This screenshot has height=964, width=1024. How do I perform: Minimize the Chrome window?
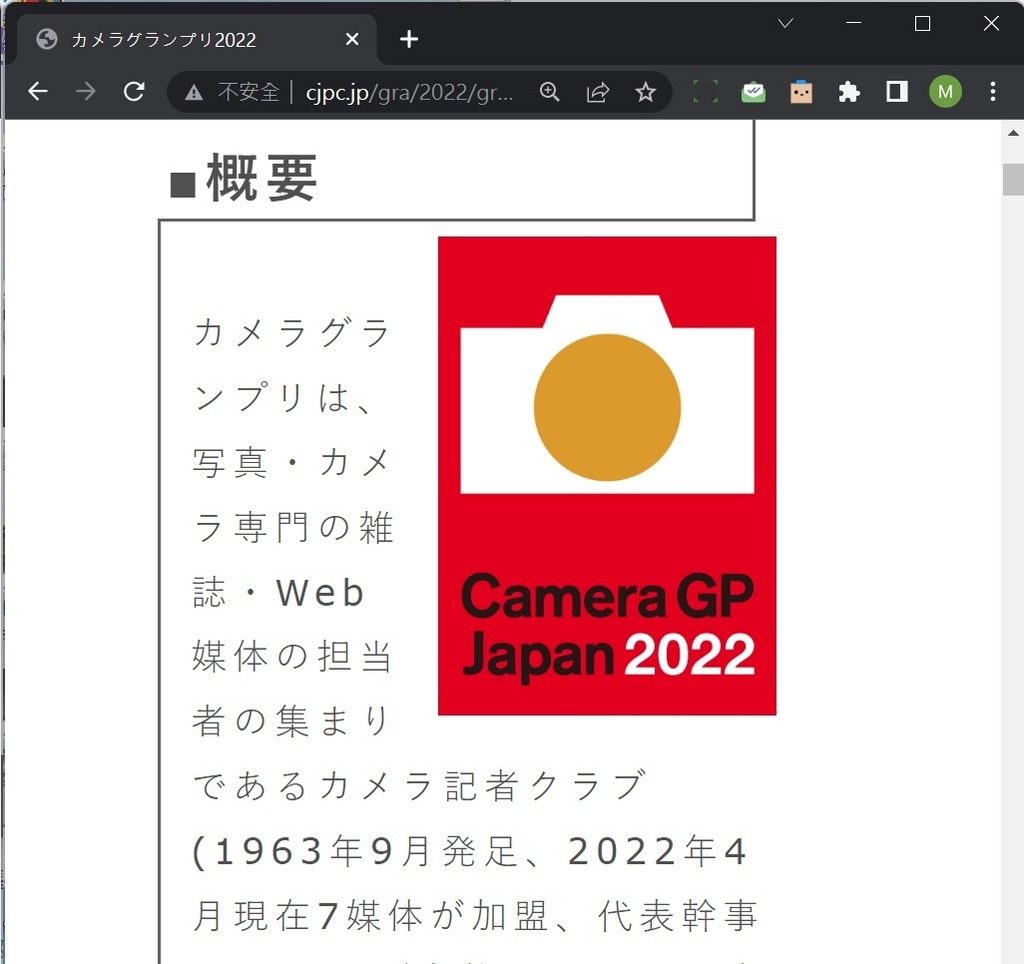coord(854,24)
